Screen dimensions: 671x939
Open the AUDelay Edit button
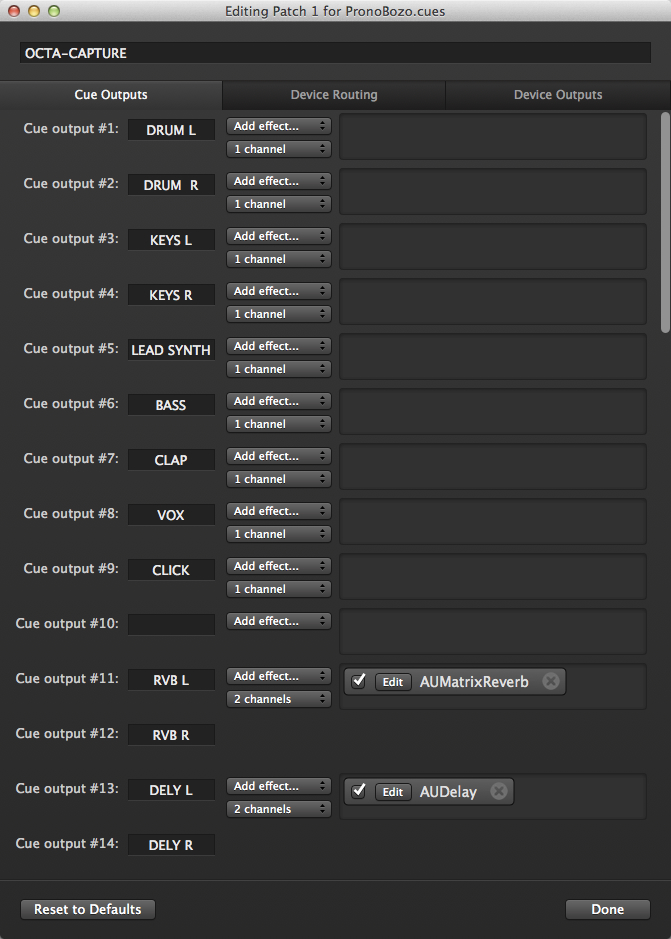point(393,792)
